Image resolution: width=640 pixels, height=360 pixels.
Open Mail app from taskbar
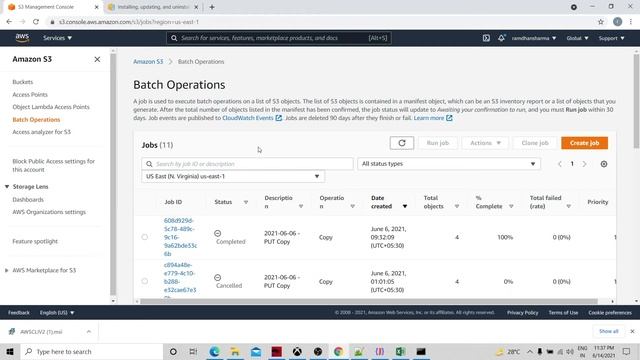tap(256, 351)
